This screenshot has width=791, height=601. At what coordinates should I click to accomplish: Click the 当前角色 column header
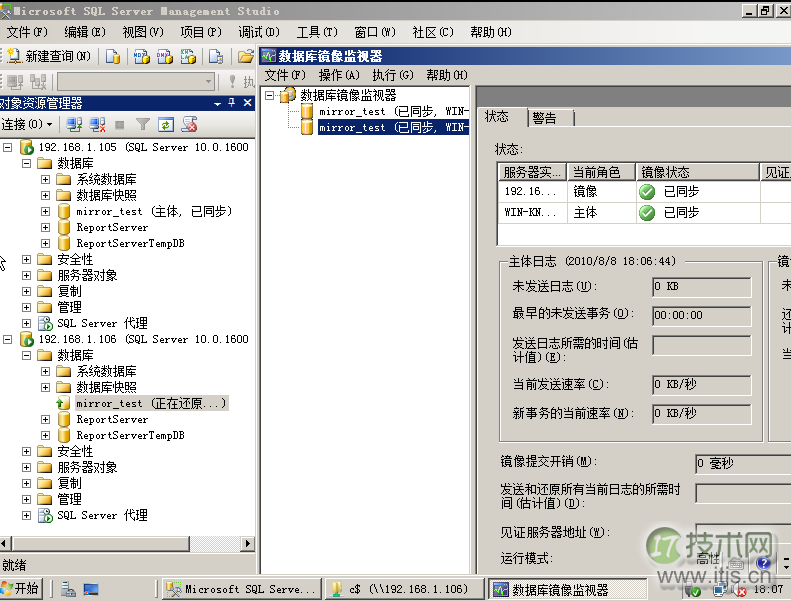tap(601, 172)
